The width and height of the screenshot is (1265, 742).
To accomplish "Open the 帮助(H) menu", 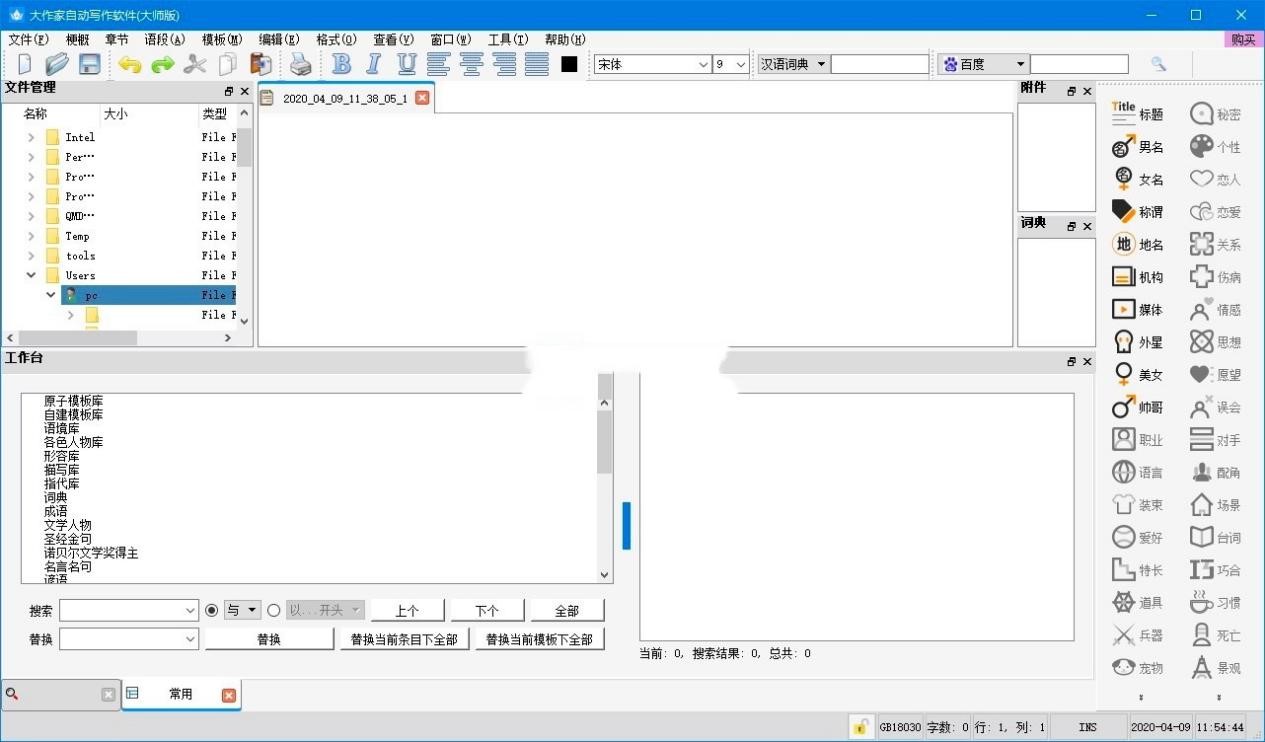I will pyautogui.click(x=565, y=40).
